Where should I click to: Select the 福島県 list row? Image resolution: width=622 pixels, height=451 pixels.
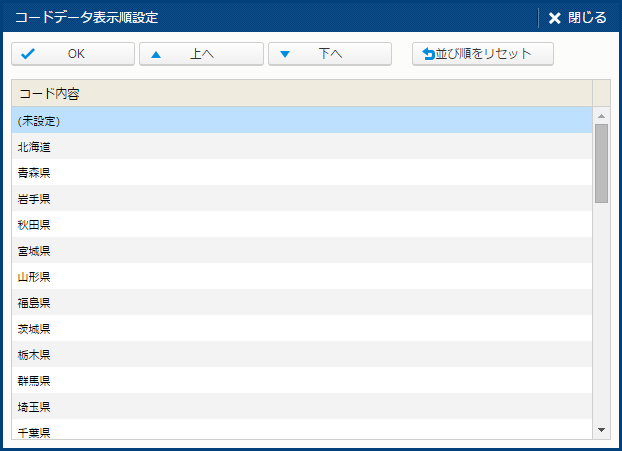[300, 303]
